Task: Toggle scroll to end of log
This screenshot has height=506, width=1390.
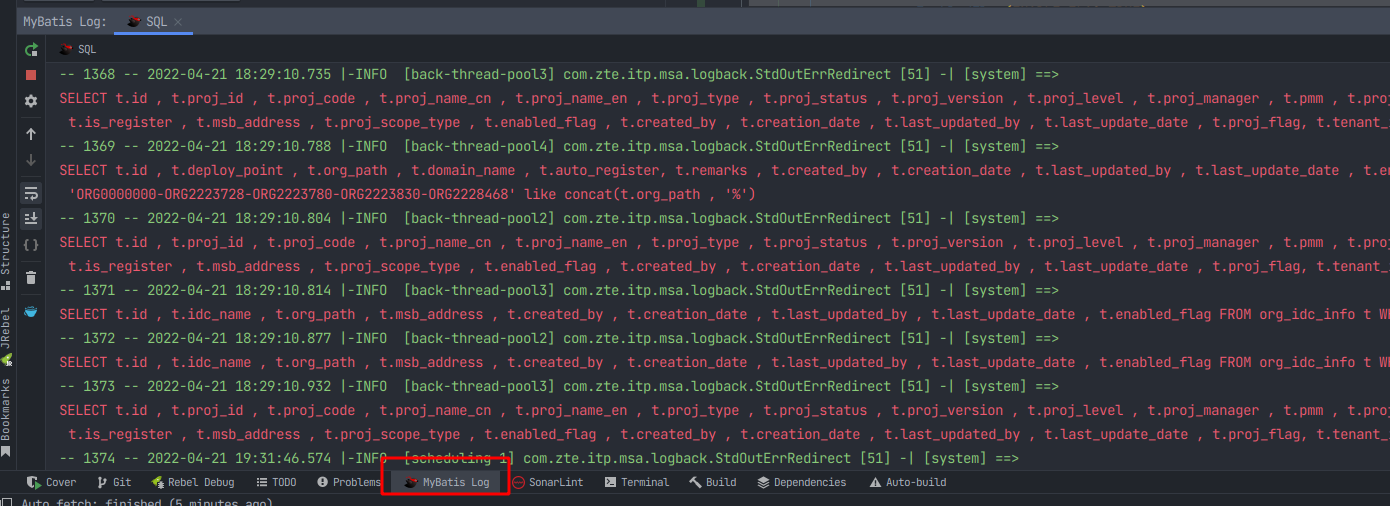Action: point(31,218)
